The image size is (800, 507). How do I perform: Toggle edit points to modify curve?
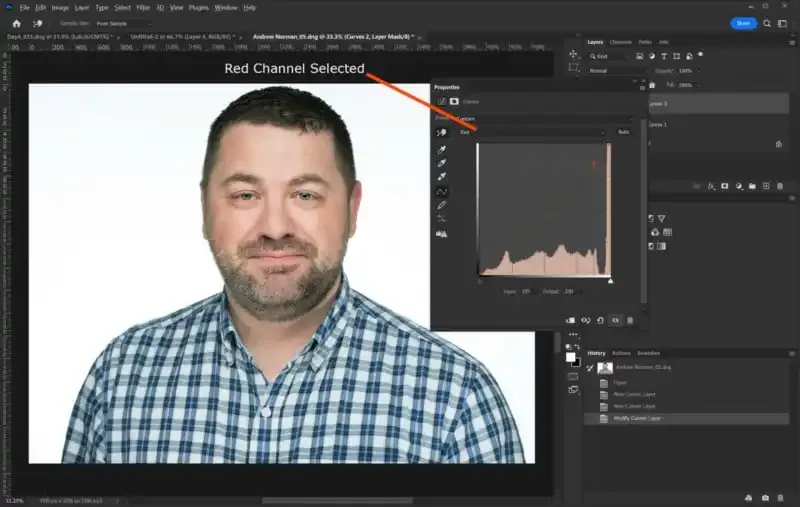point(442,192)
